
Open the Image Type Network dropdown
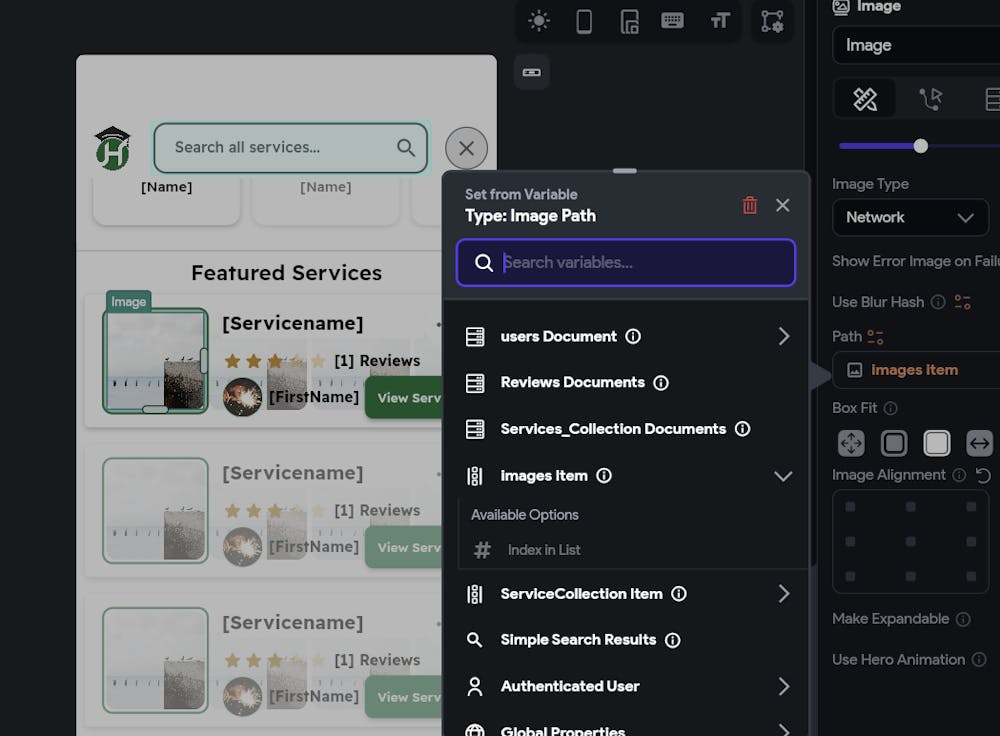pyautogui.click(x=910, y=217)
